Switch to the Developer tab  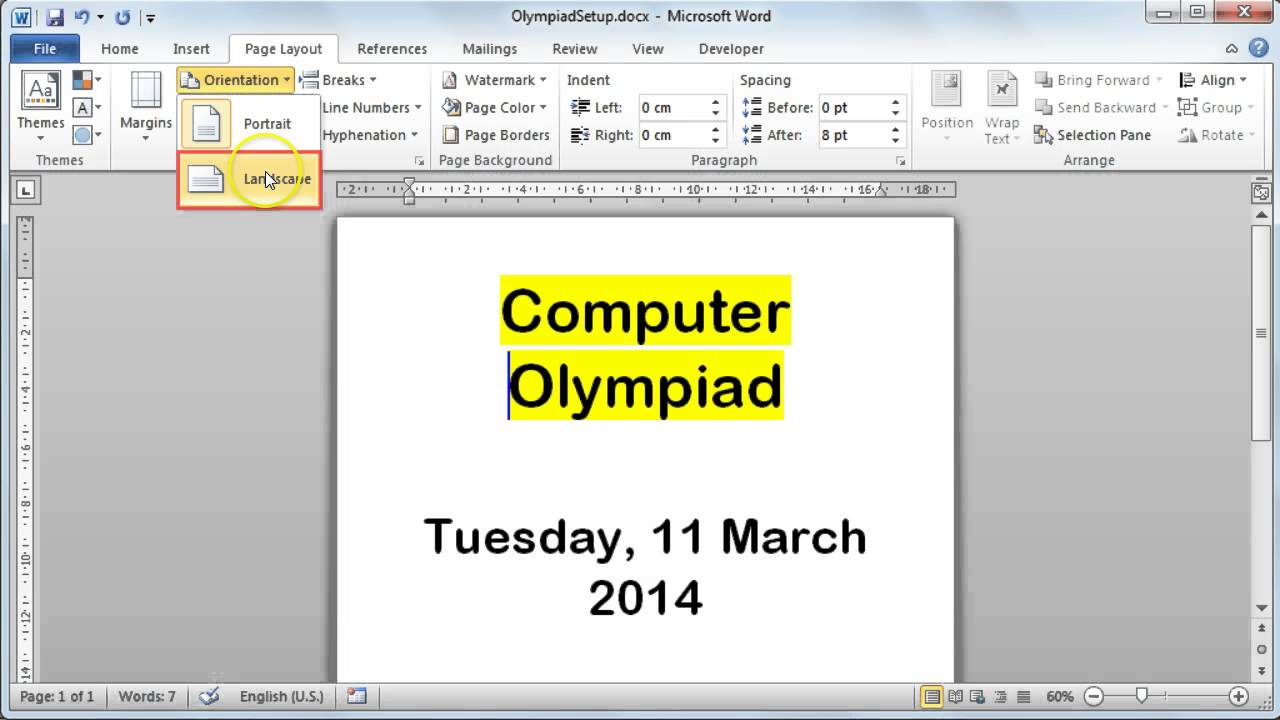731,48
